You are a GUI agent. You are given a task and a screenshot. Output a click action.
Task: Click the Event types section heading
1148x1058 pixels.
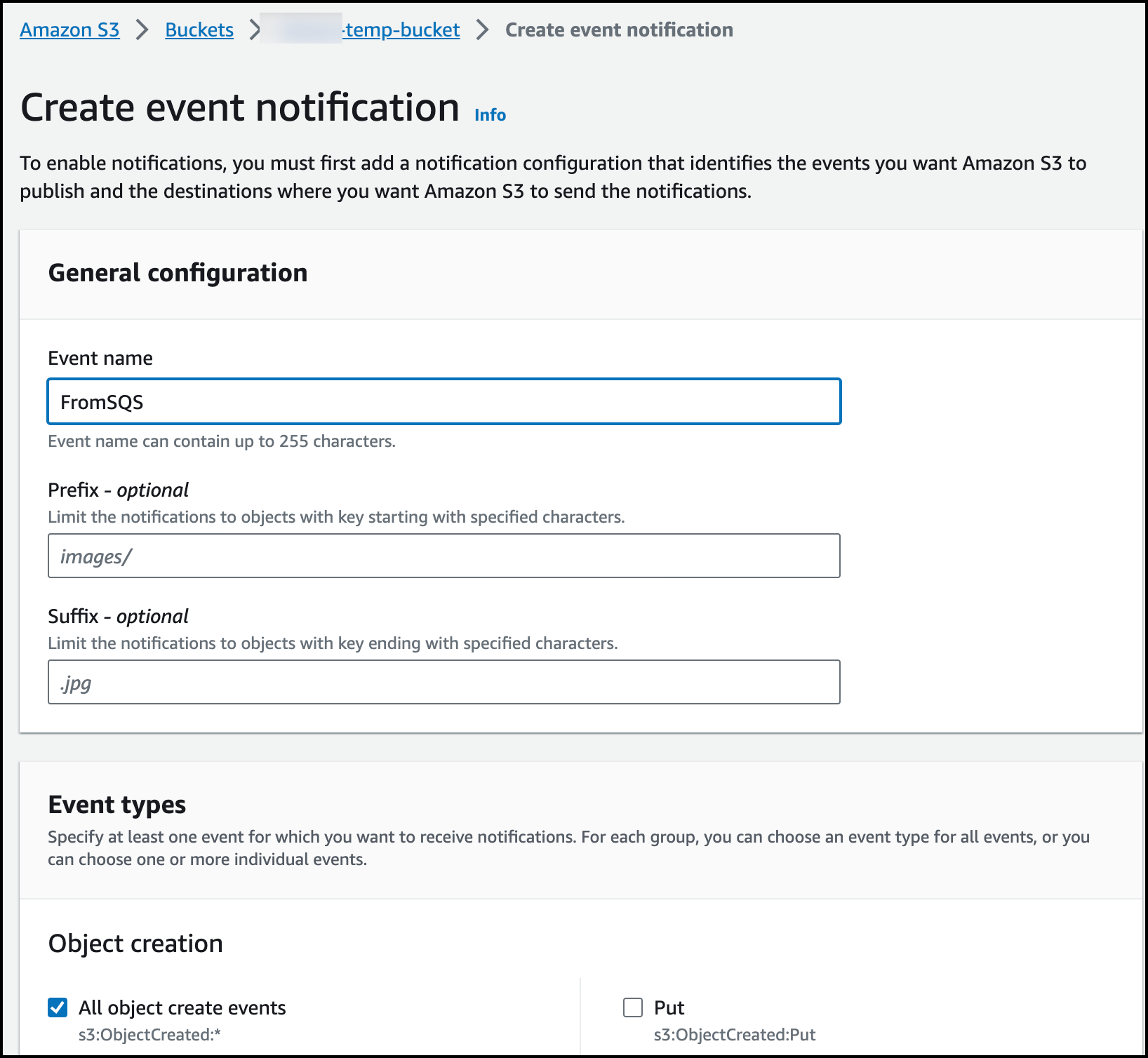tap(117, 805)
